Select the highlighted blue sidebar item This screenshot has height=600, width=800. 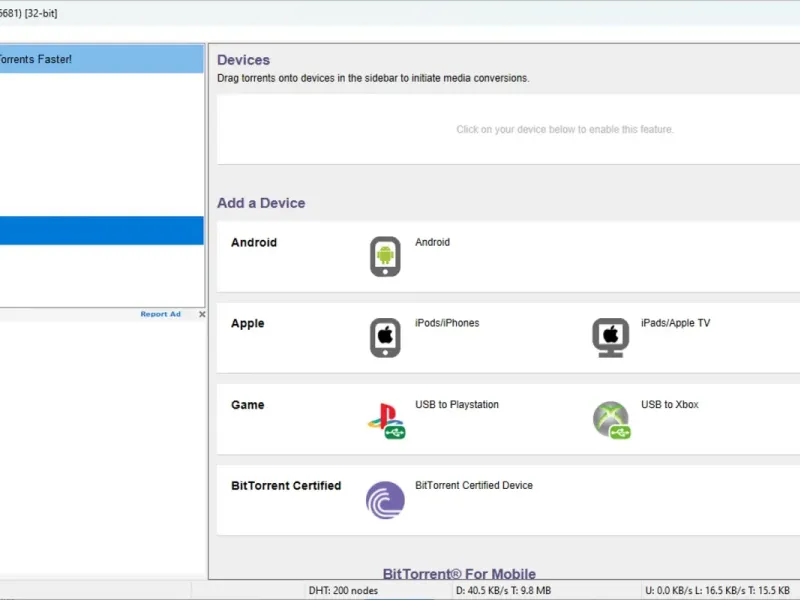click(x=100, y=231)
